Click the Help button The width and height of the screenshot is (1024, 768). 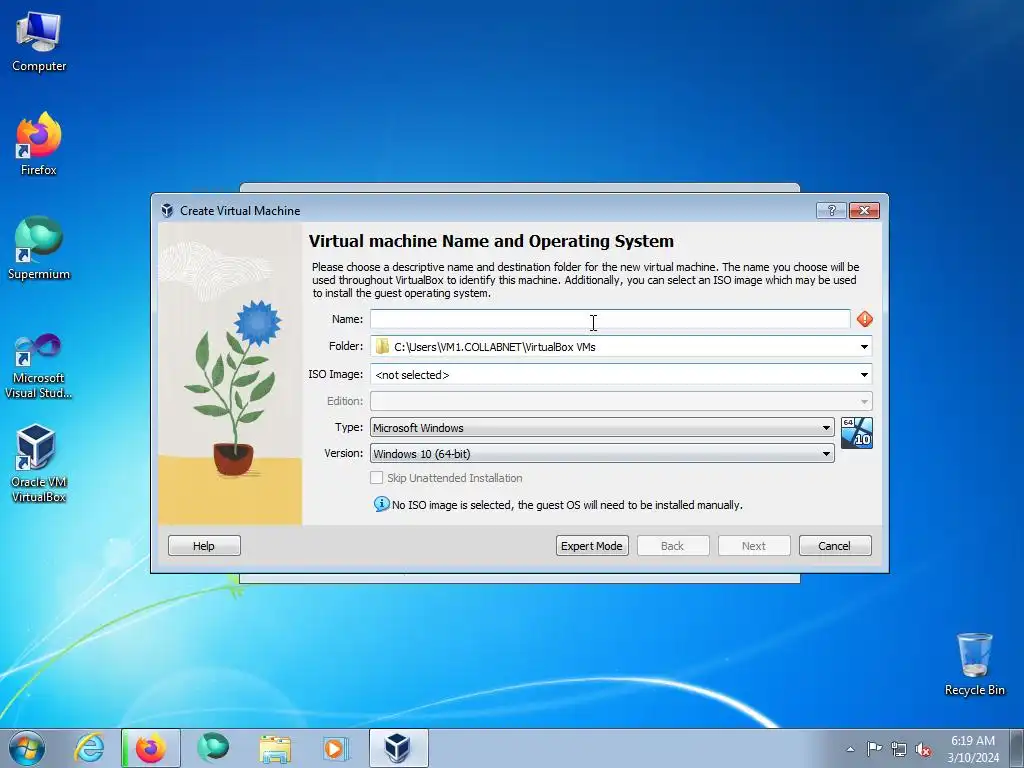point(204,546)
